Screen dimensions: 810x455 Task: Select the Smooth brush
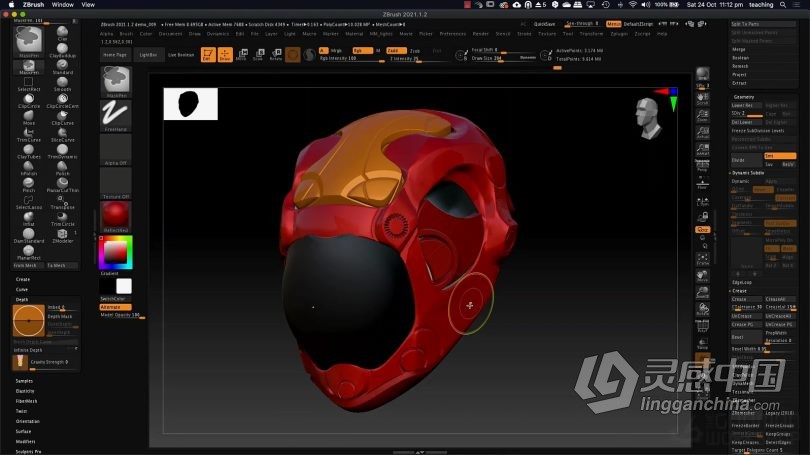pyautogui.click(x=63, y=84)
